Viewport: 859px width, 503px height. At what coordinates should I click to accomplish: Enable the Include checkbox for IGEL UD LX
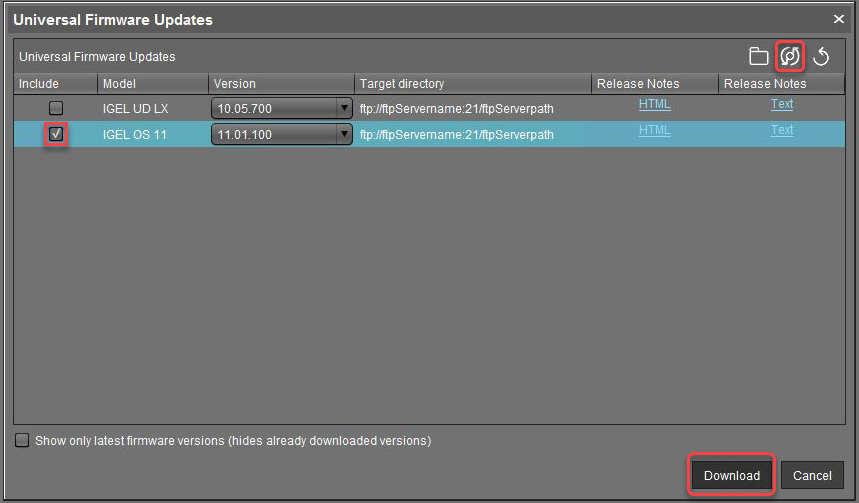tap(56, 108)
